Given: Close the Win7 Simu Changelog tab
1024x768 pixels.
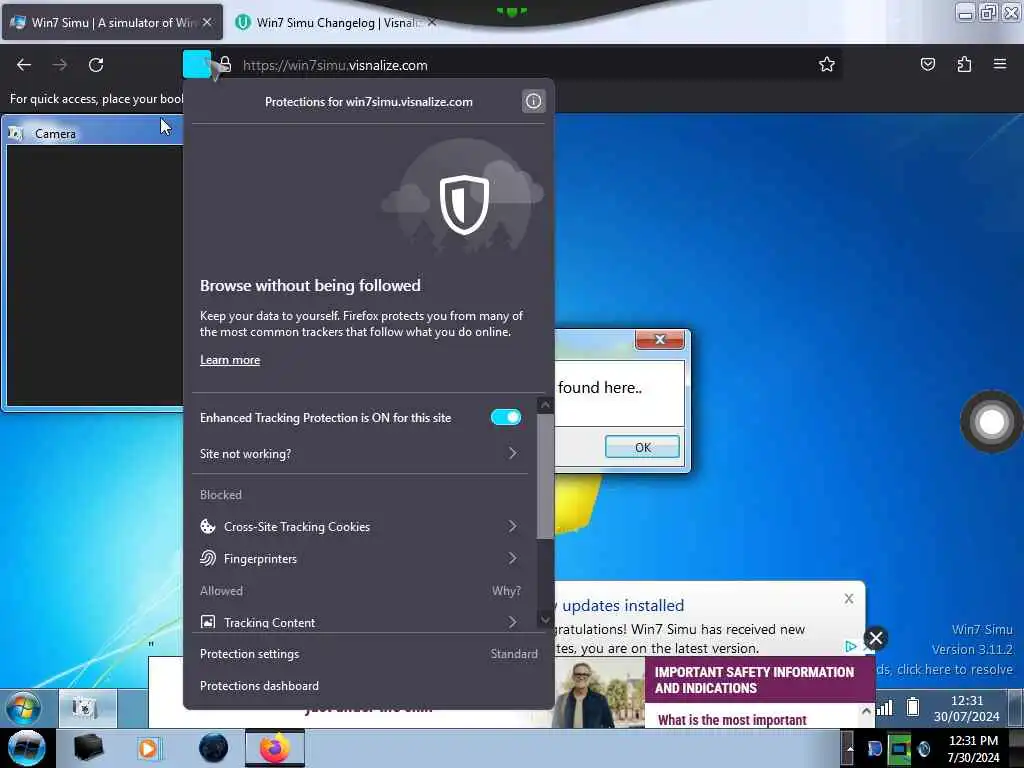Looking at the screenshot, I should (x=432, y=22).
